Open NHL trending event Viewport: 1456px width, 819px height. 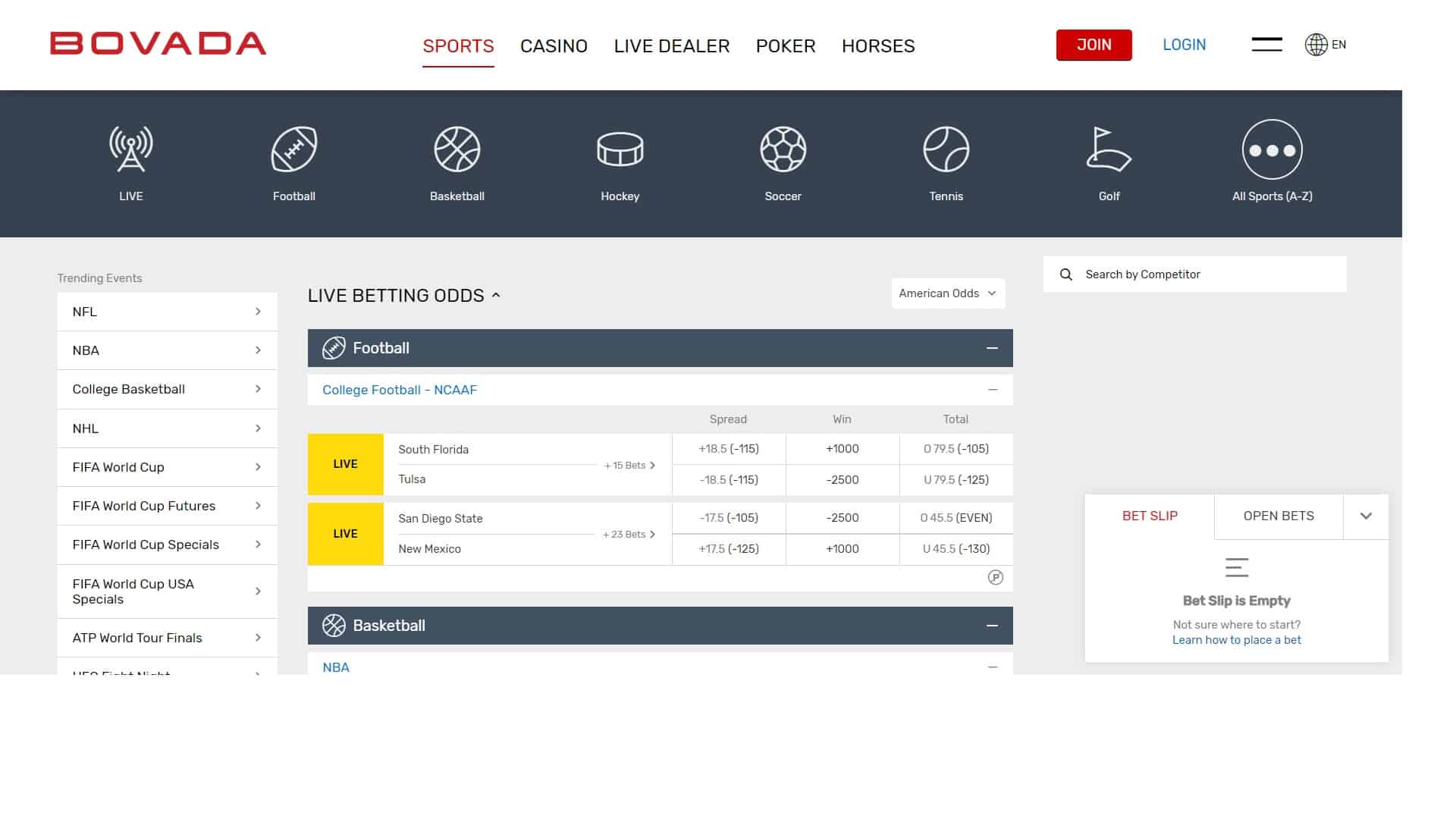coord(167,428)
